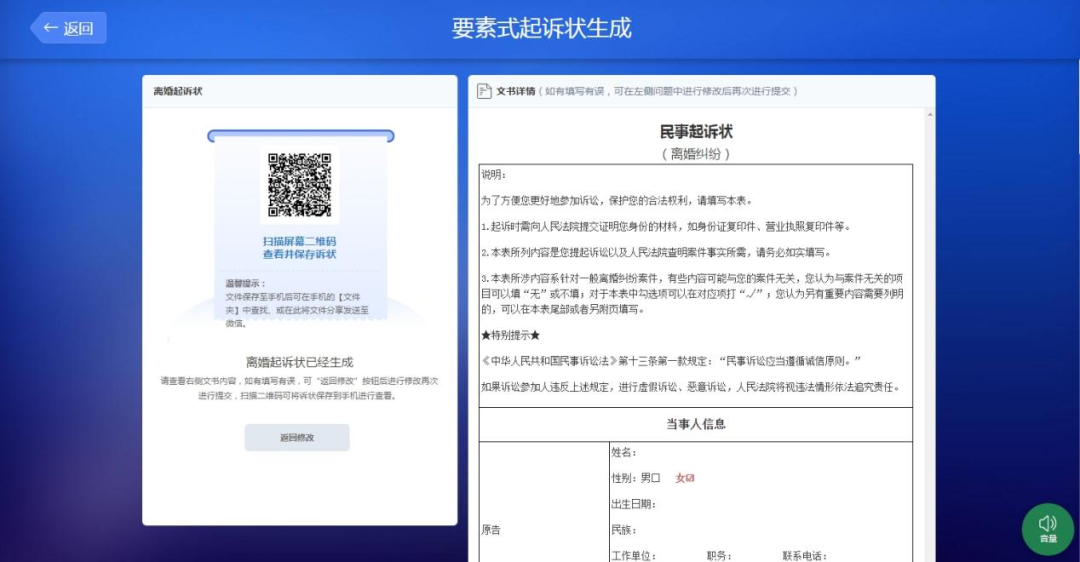Click the 文书详情 document icon
Viewport: 1080px width, 562px height.
click(x=484, y=91)
